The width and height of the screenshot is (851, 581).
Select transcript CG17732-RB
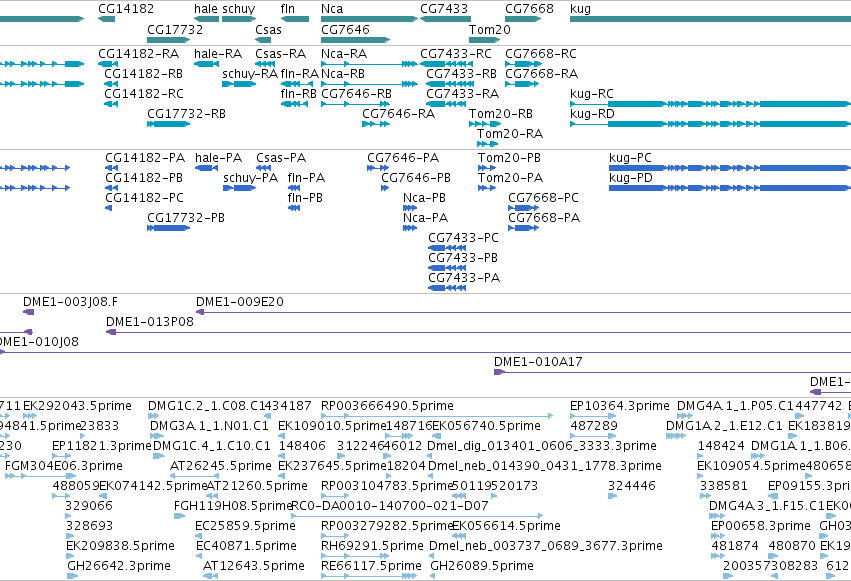[x=187, y=114]
